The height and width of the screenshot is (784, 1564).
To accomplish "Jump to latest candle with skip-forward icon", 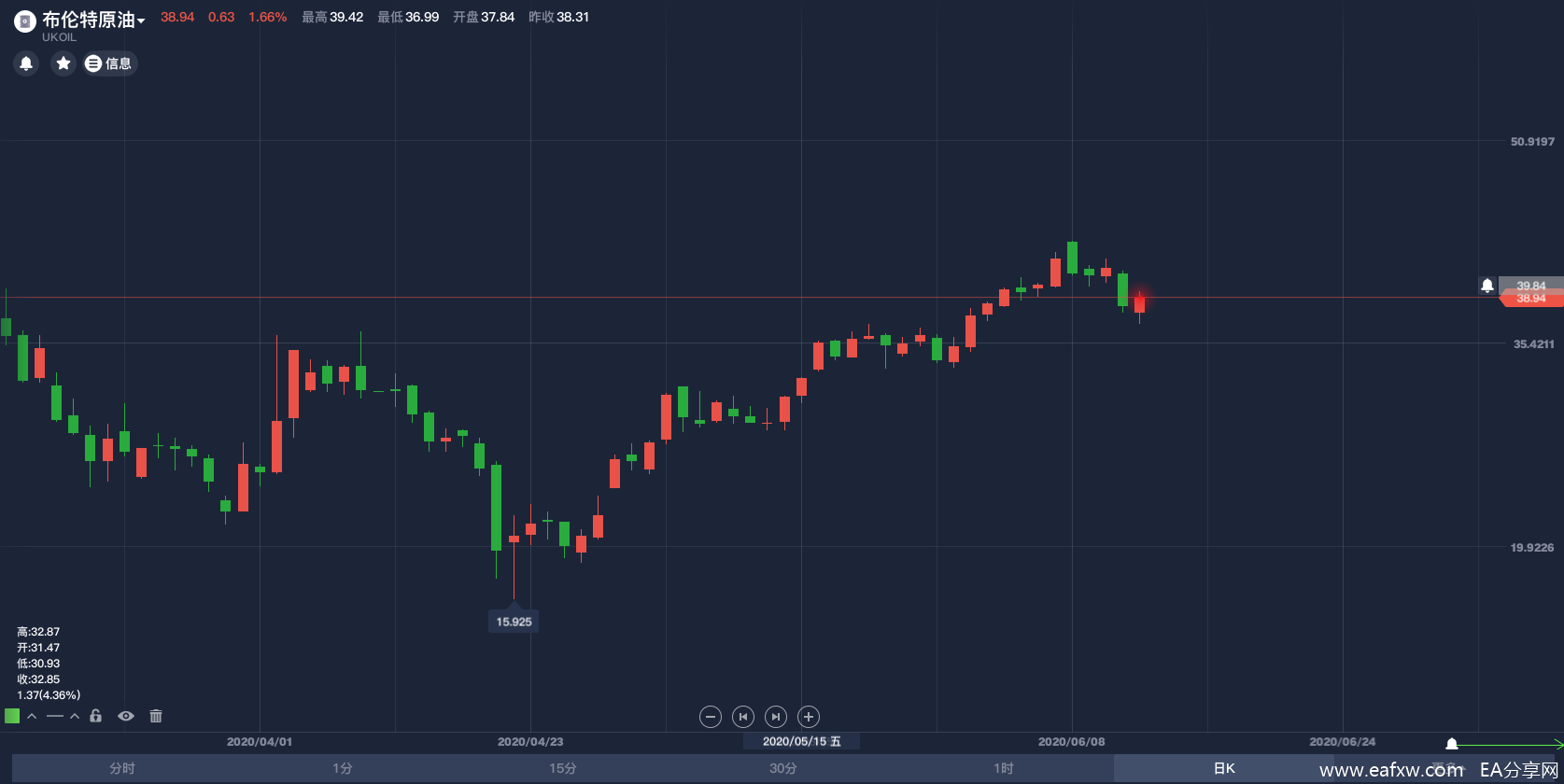I will point(776,717).
